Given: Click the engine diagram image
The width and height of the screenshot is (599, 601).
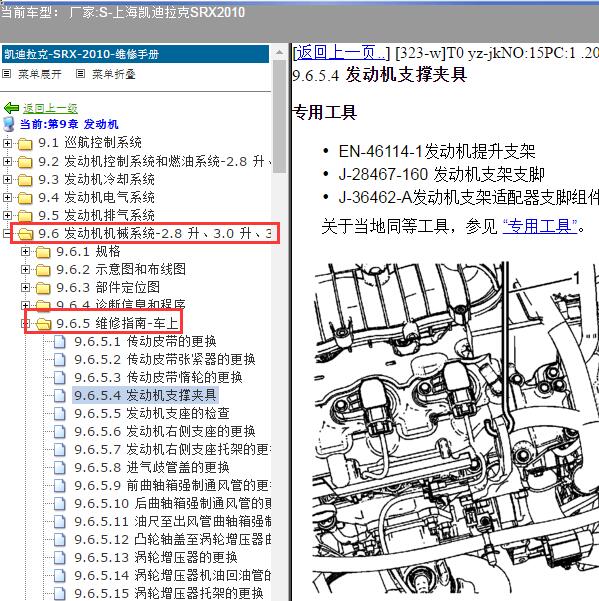Looking at the screenshot, I should [456, 429].
